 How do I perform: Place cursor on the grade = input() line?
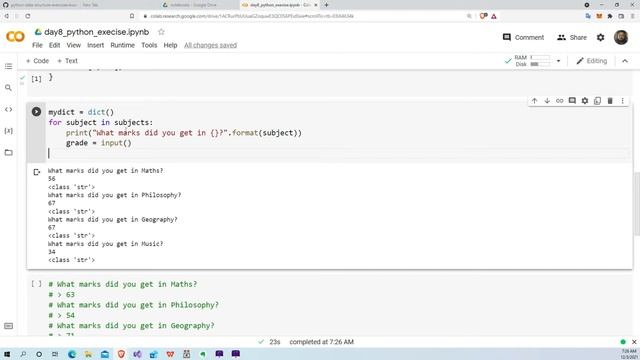coord(99,143)
